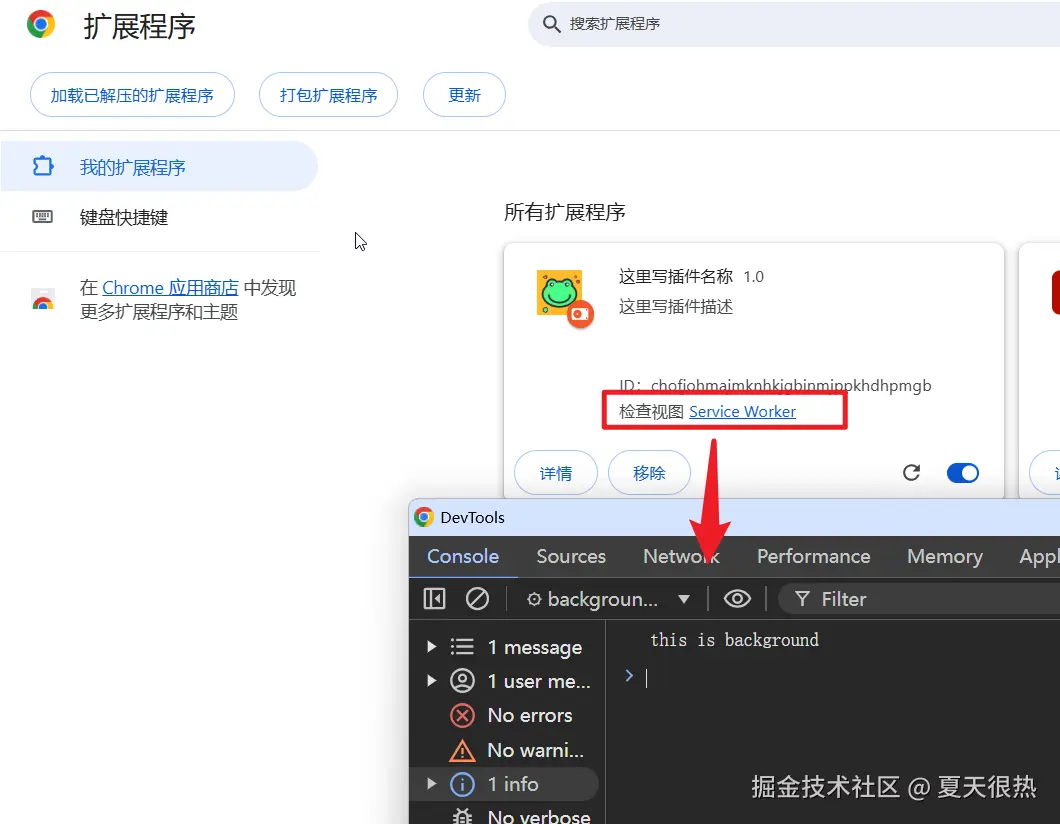Click the keyboard icon beside 键盘快捷键
The image size is (1060, 824).
tap(43, 217)
